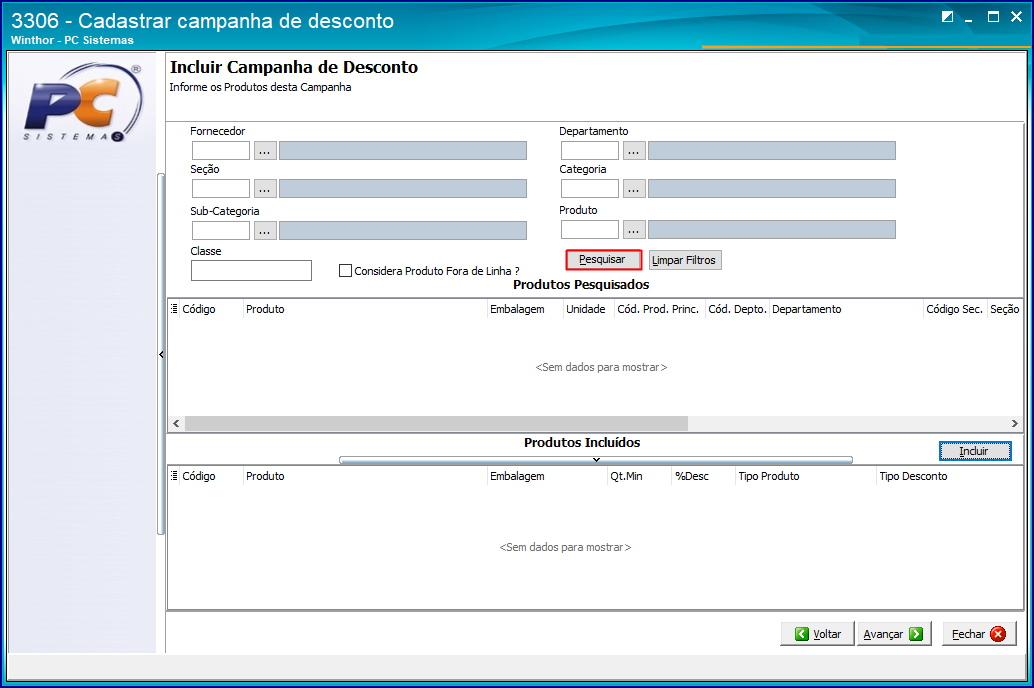The image size is (1034, 688).
Task: Open grid options icon in Produtos Pesquisados
Action: point(174,309)
